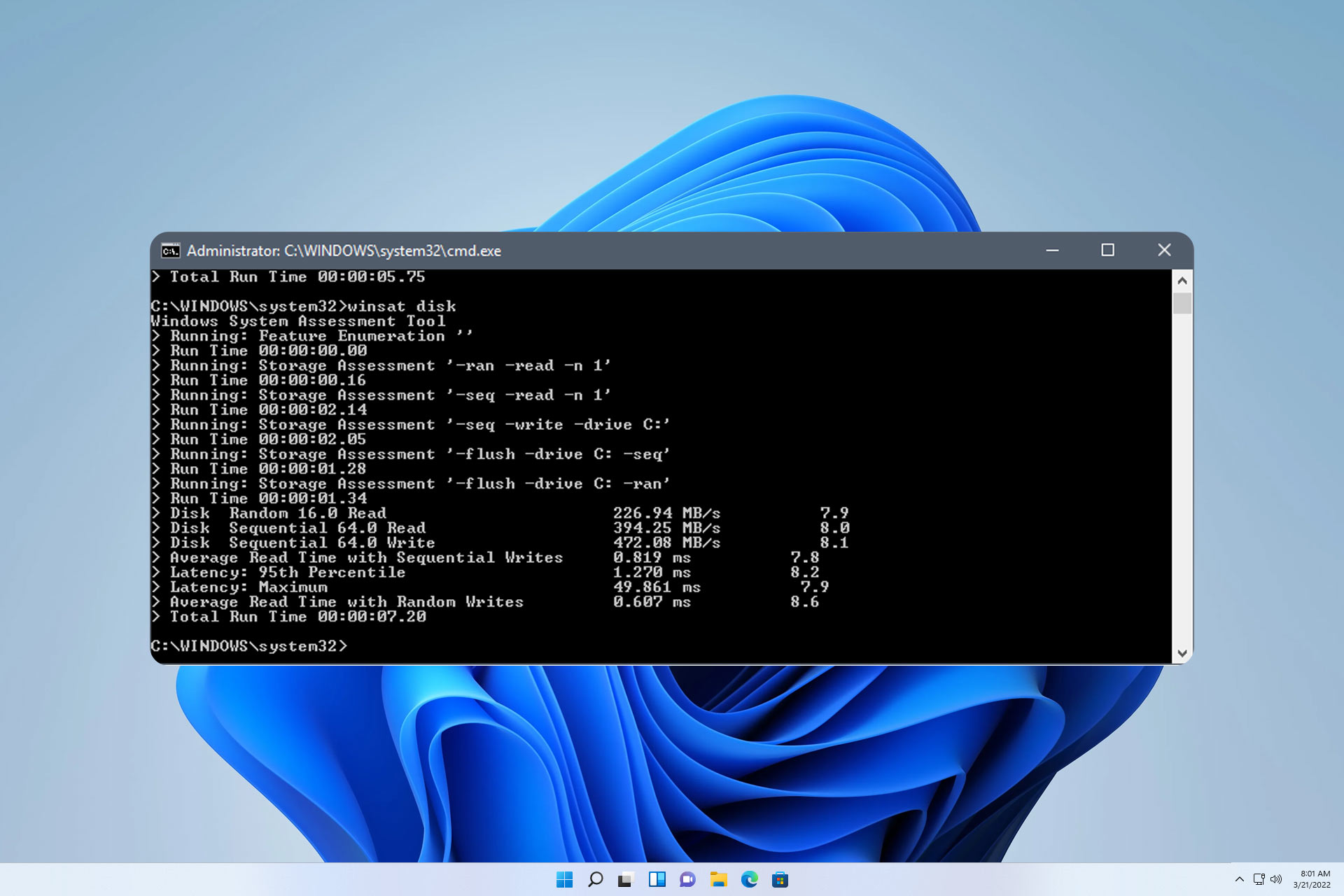Screen dimensions: 1344x896
Task: Click the scrollbar thumb in cmd window
Action: point(1182,303)
